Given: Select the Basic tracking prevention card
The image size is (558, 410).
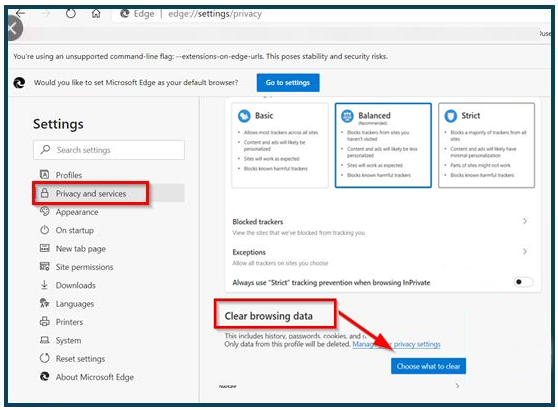Looking at the screenshot, I should pos(280,145).
